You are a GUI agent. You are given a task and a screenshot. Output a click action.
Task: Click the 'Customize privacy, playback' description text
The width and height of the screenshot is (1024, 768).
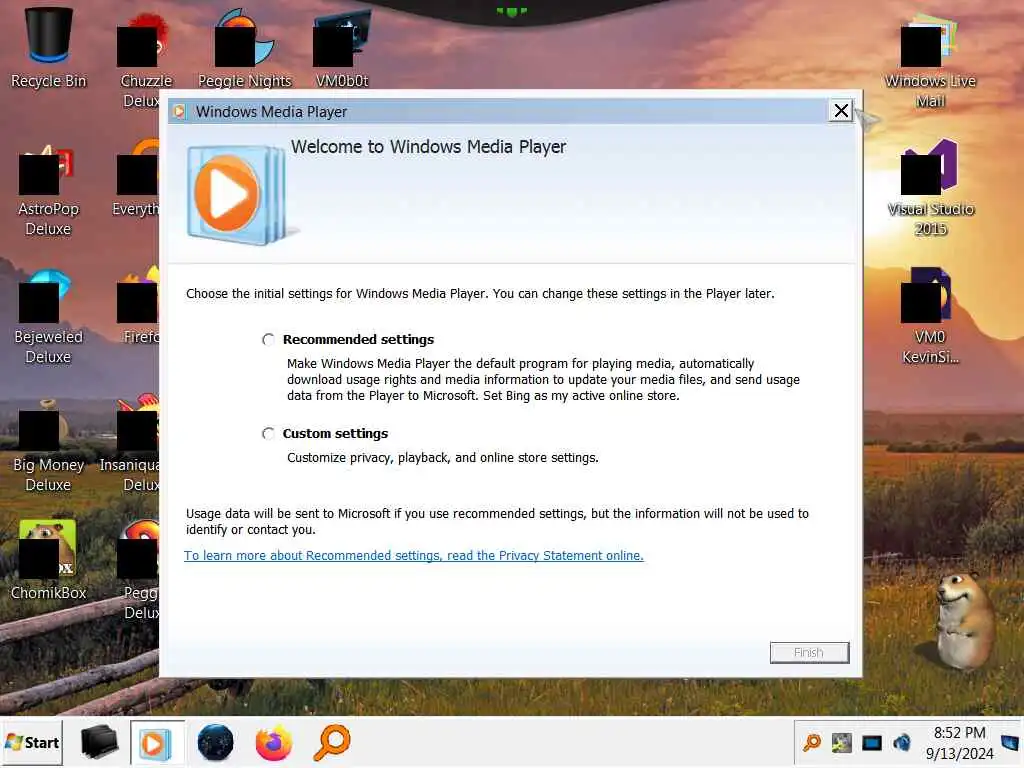tap(443, 458)
